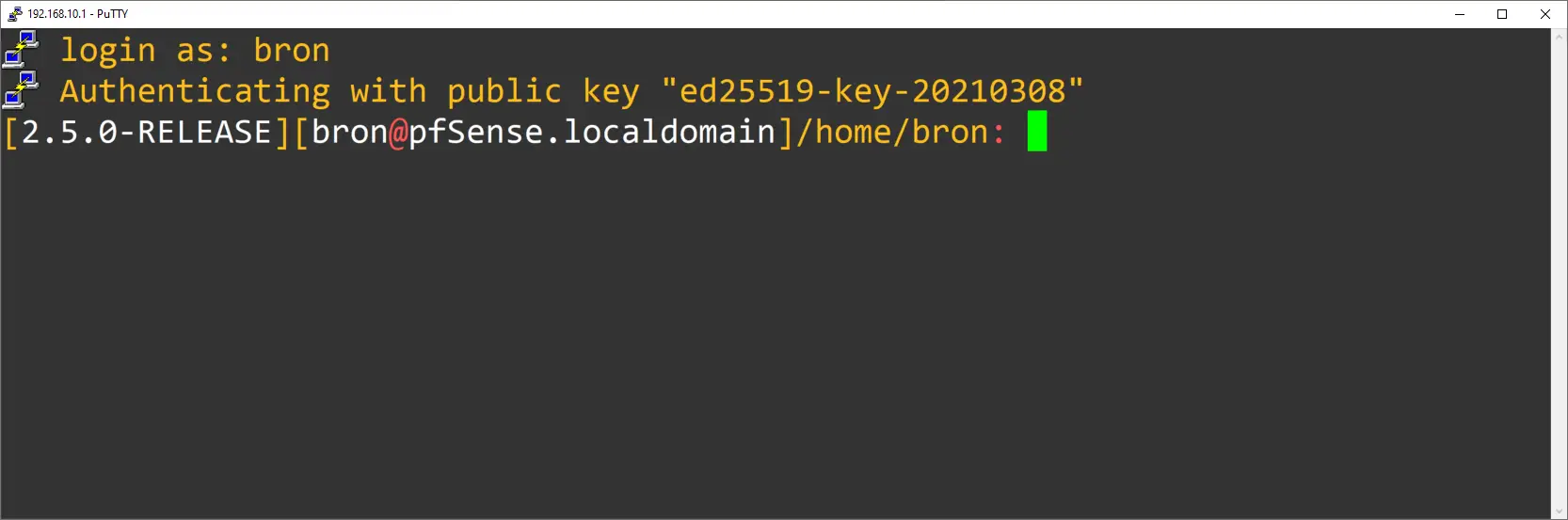Click the empty terminal area below the prompt

click(x=753, y=329)
